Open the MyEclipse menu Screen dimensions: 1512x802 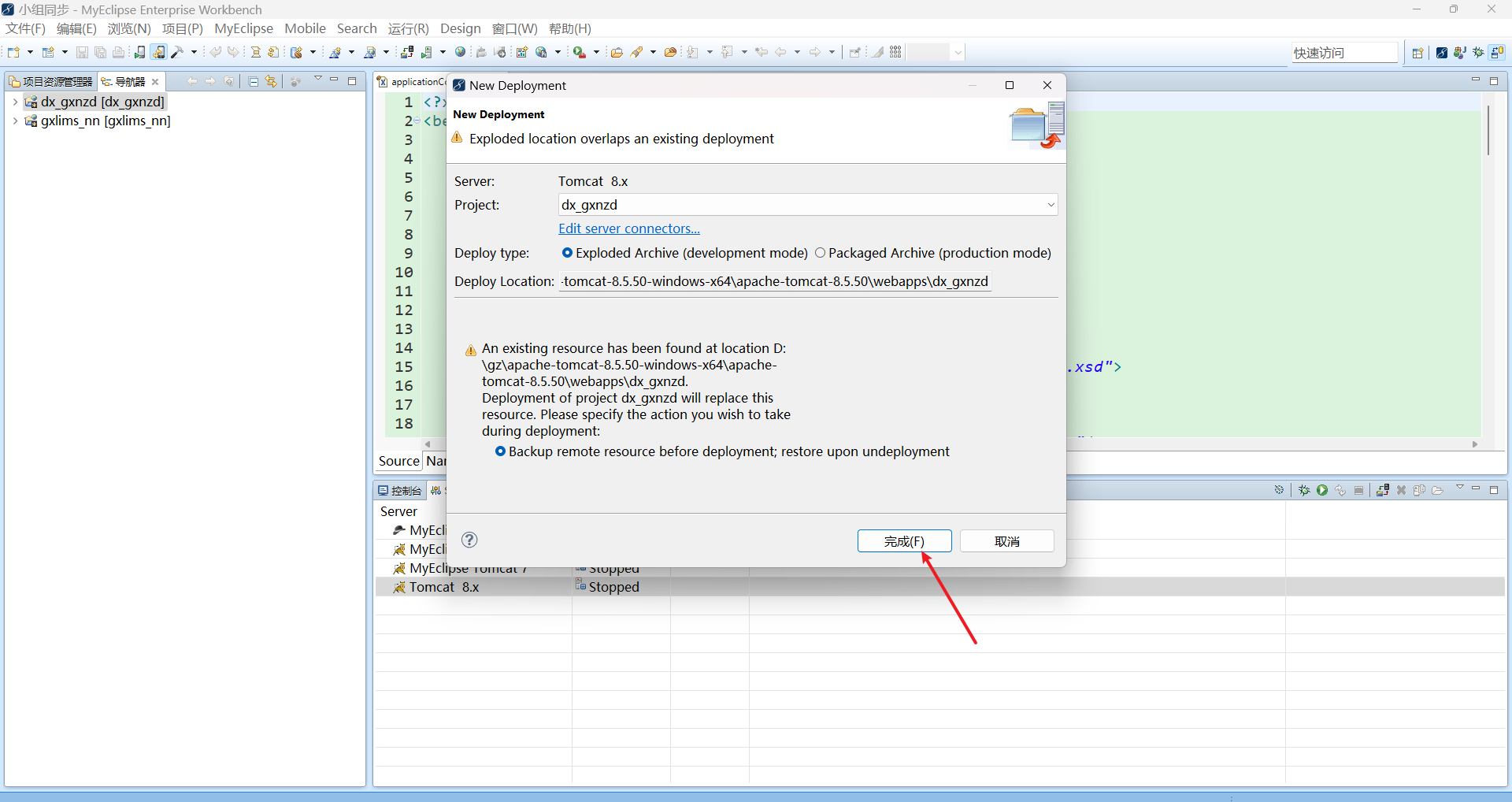pos(243,28)
